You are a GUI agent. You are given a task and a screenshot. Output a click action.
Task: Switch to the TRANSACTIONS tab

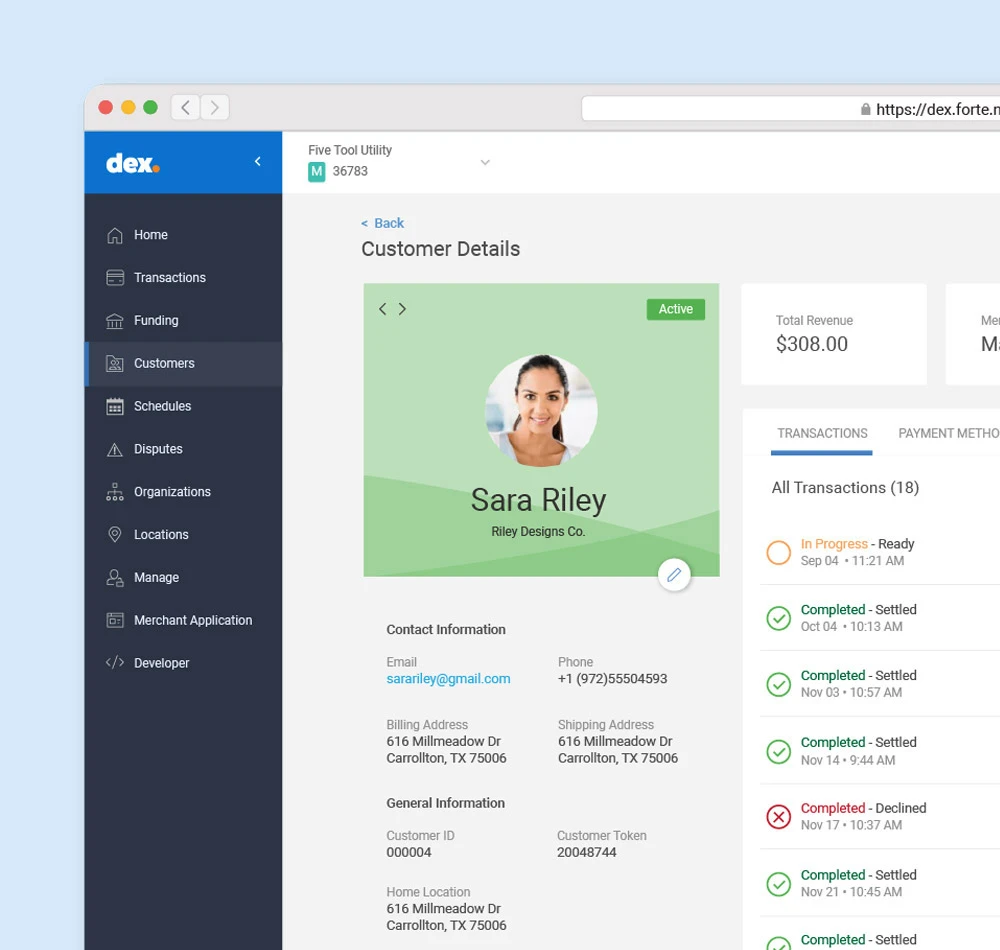[822, 434]
